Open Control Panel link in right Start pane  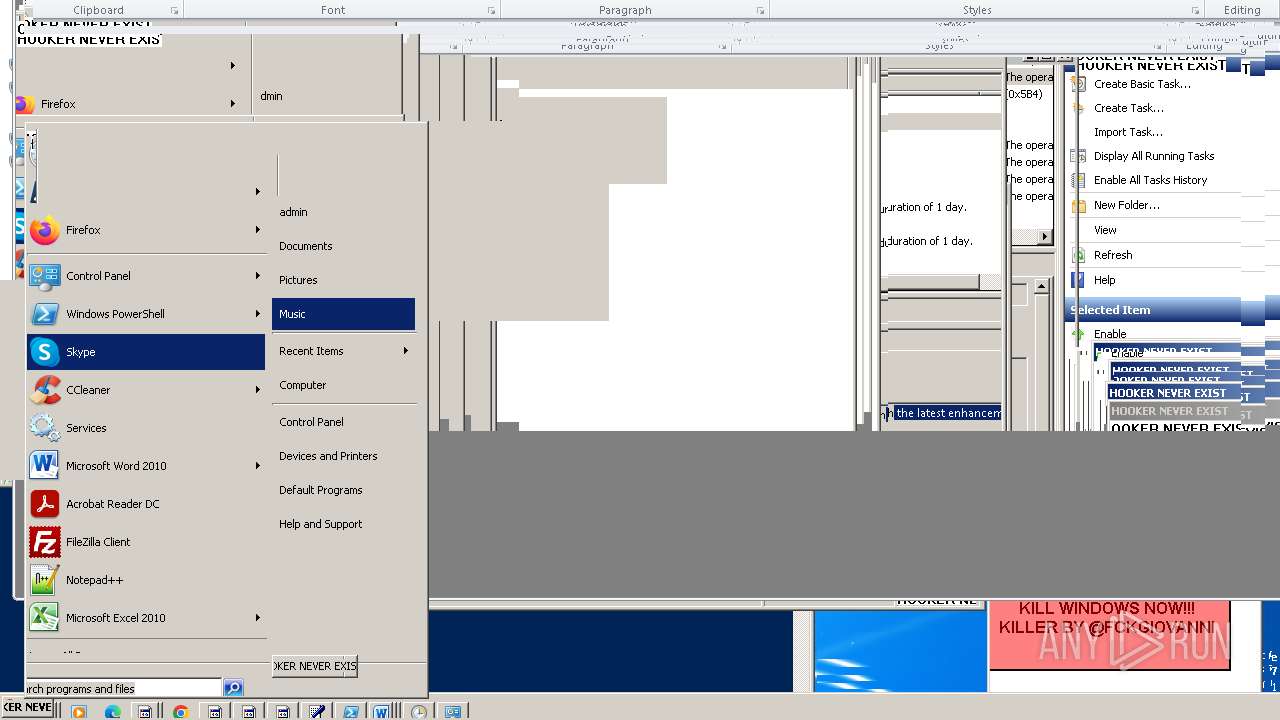click(311, 422)
